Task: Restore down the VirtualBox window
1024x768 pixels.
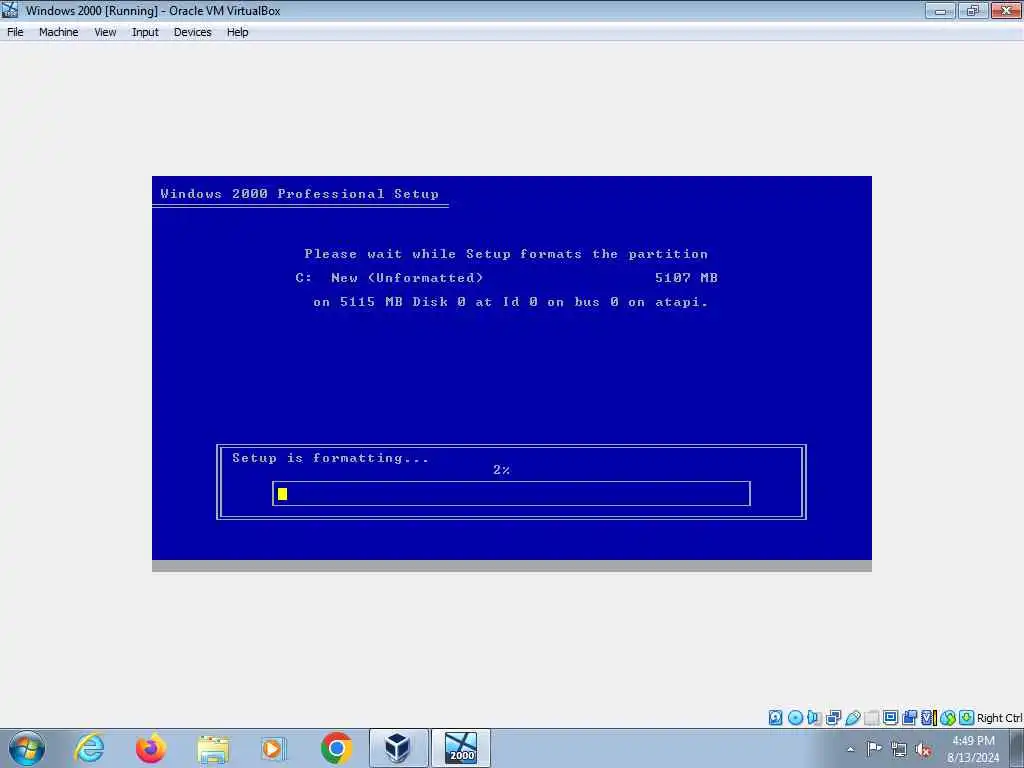Action: 973,10
